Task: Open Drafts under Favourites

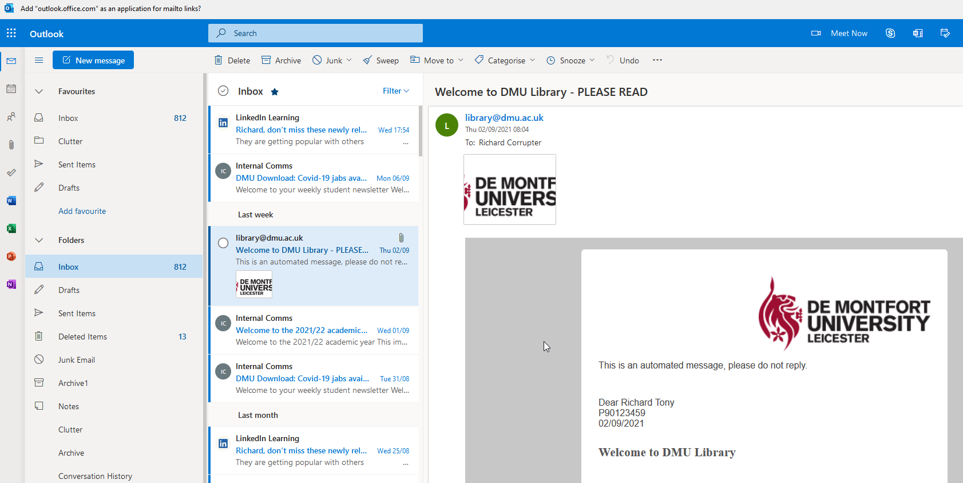Action: (114, 188)
